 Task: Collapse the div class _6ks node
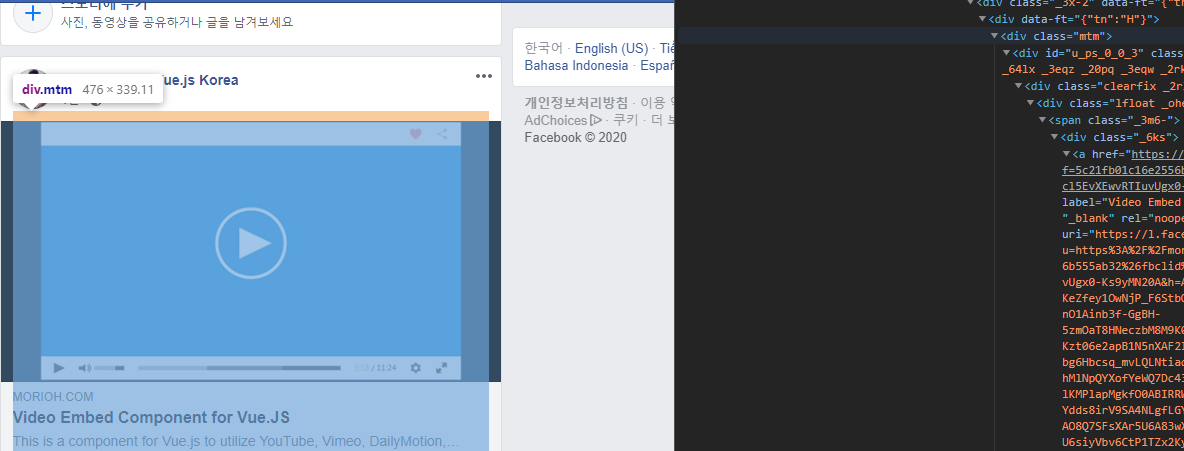[1054, 137]
